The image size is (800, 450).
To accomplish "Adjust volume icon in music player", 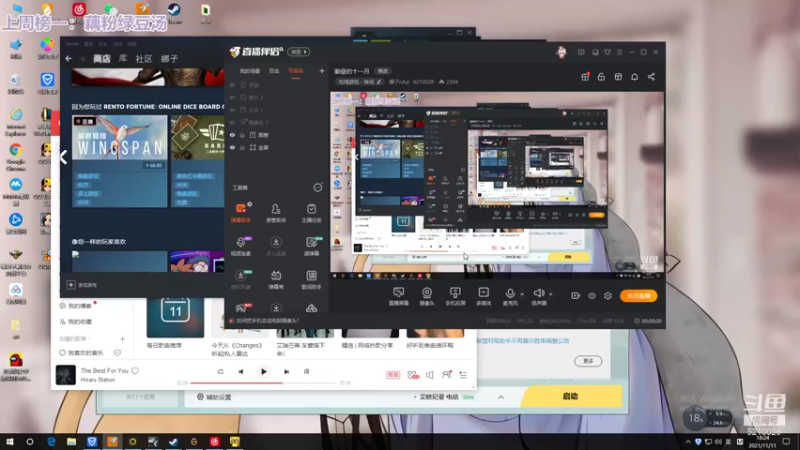I will point(430,375).
